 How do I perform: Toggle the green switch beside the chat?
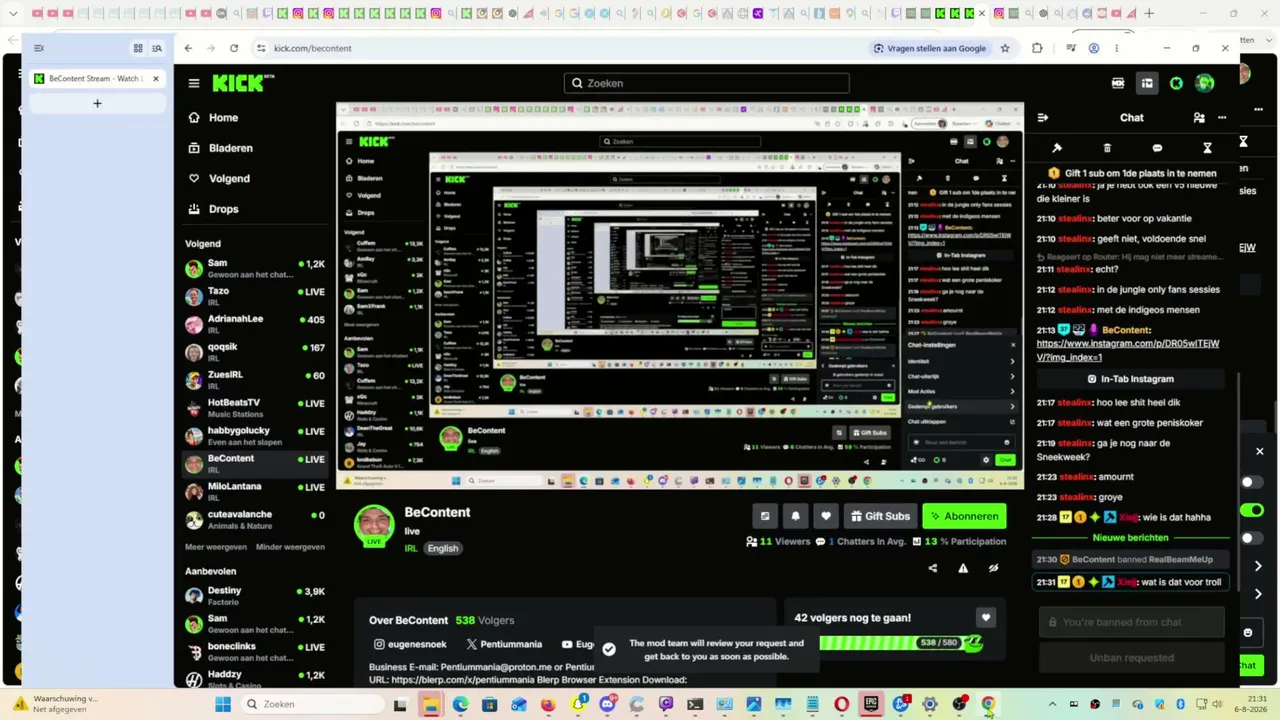click(1251, 510)
